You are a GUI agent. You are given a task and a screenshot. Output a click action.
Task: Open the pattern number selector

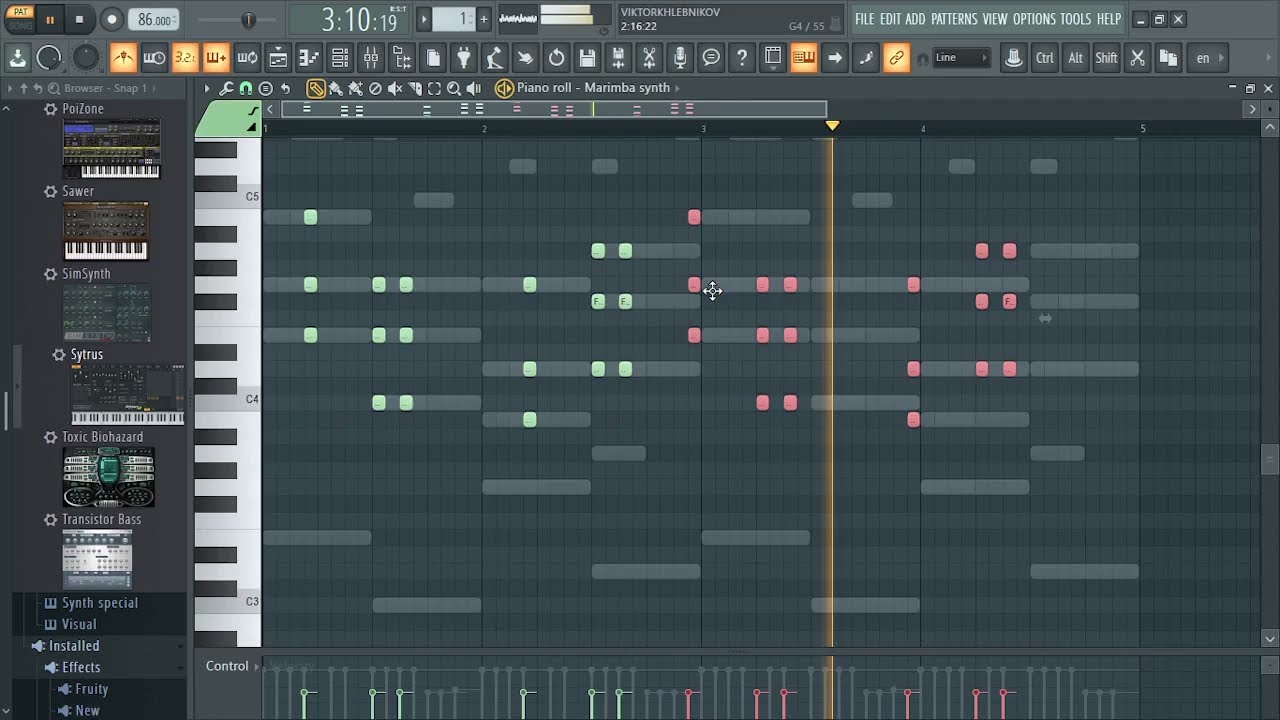(456, 19)
